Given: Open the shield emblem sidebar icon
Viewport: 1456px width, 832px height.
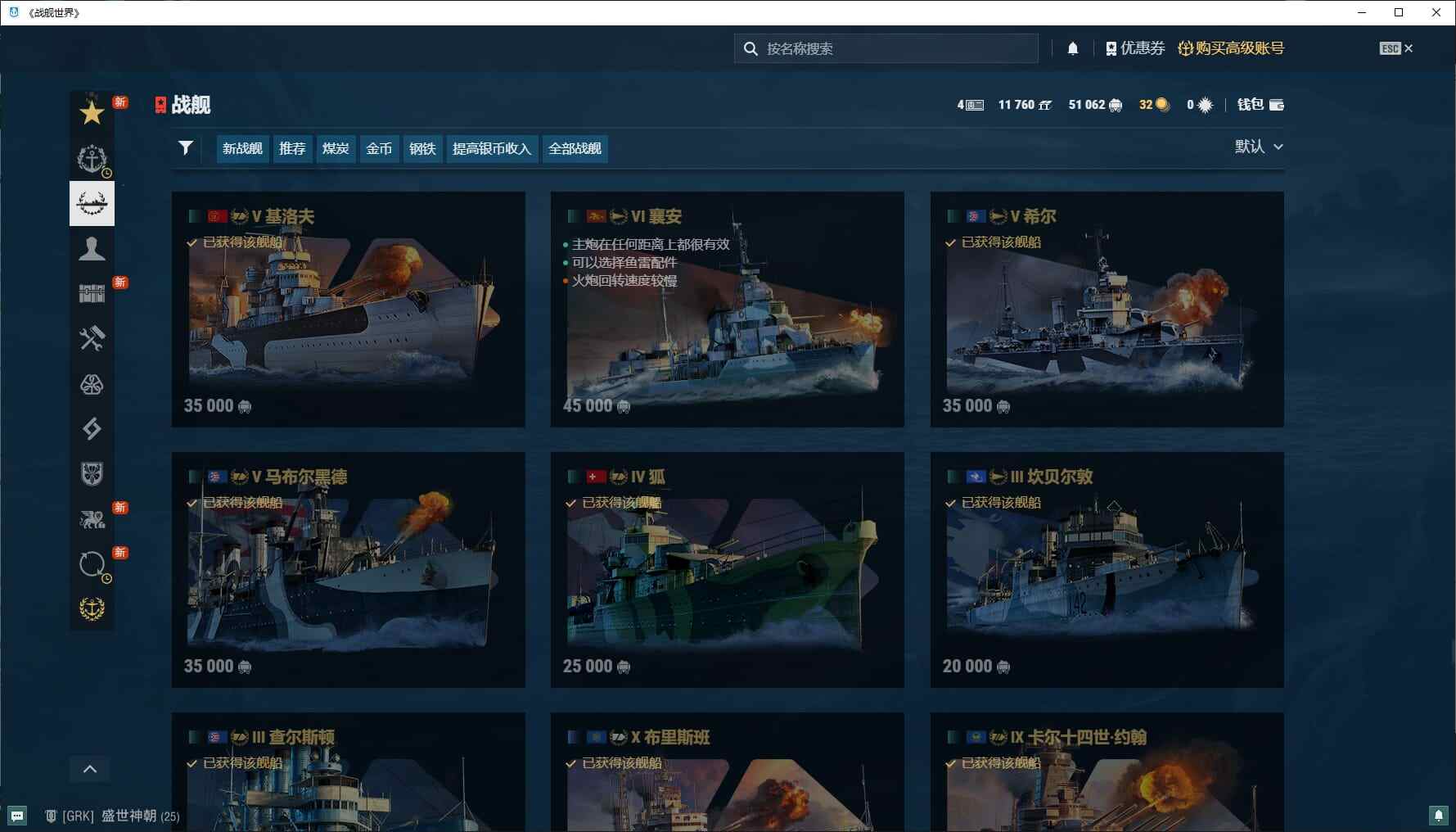Looking at the screenshot, I should coord(92,473).
